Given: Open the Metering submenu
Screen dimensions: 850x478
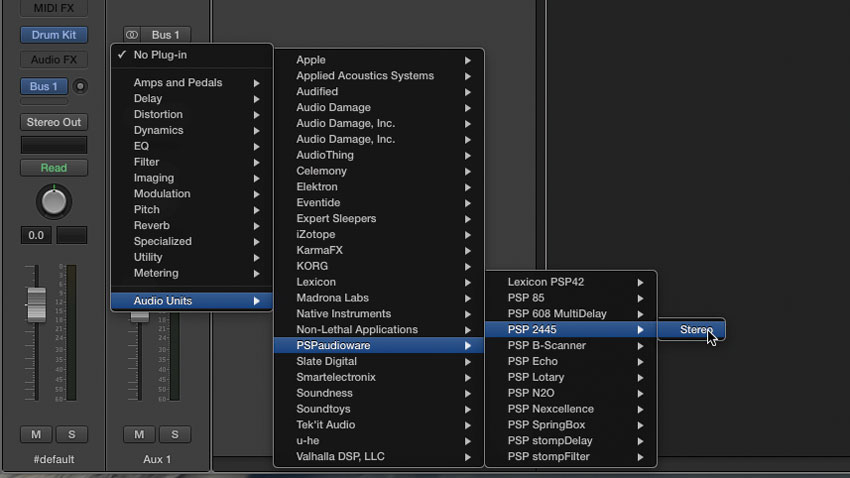Looking at the screenshot, I should pos(192,273).
